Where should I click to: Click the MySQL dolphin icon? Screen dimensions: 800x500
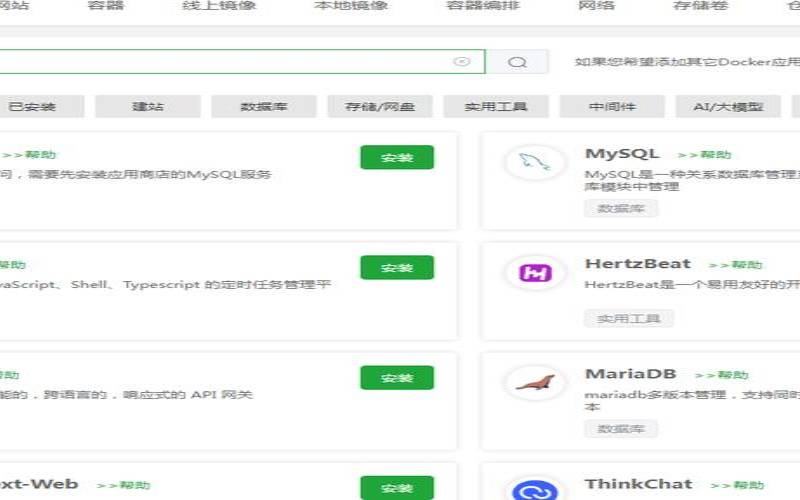pyautogui.click(x=535, y=162)
